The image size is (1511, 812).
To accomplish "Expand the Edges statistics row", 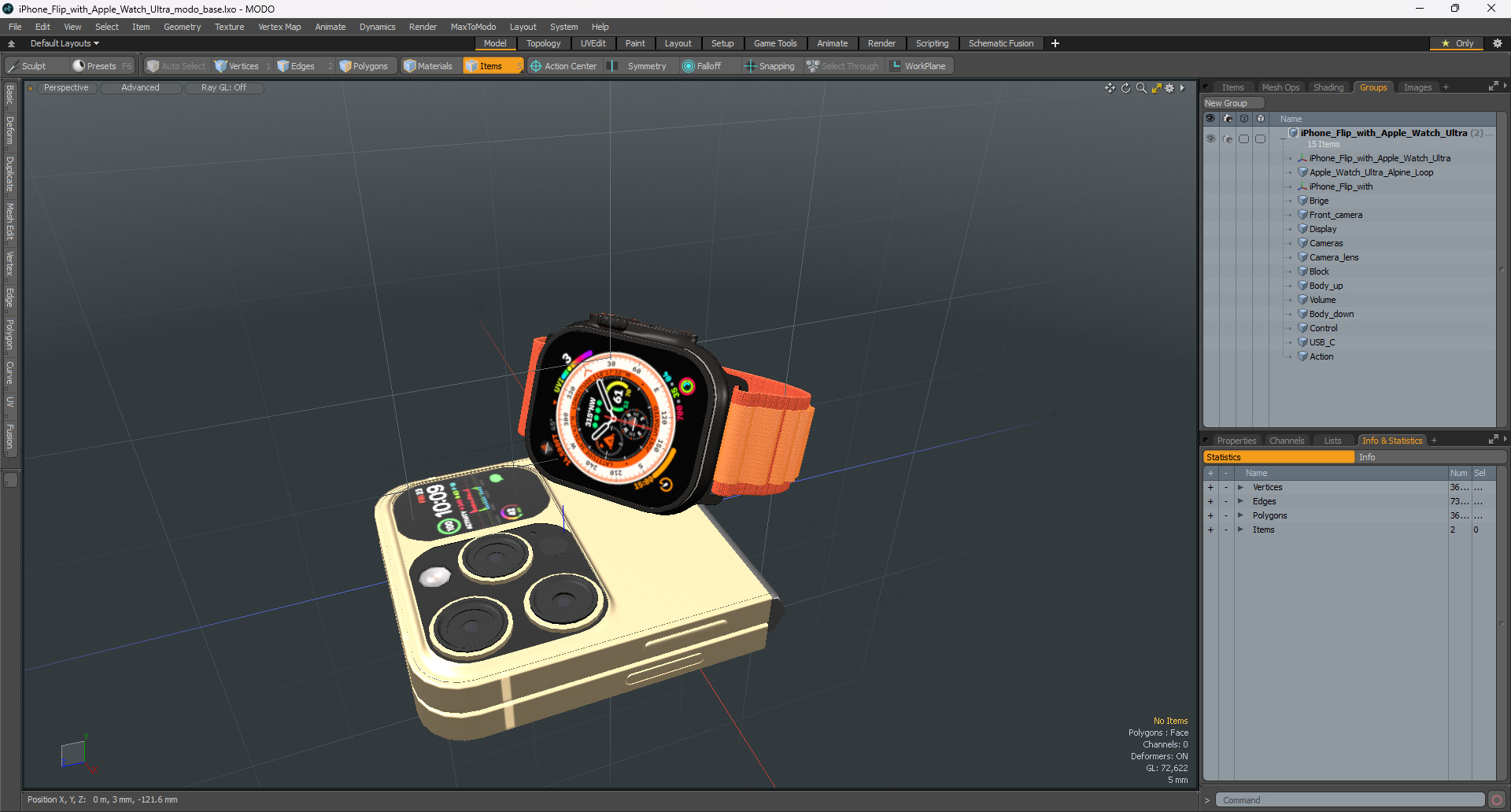I will [x=1240, y=502].
